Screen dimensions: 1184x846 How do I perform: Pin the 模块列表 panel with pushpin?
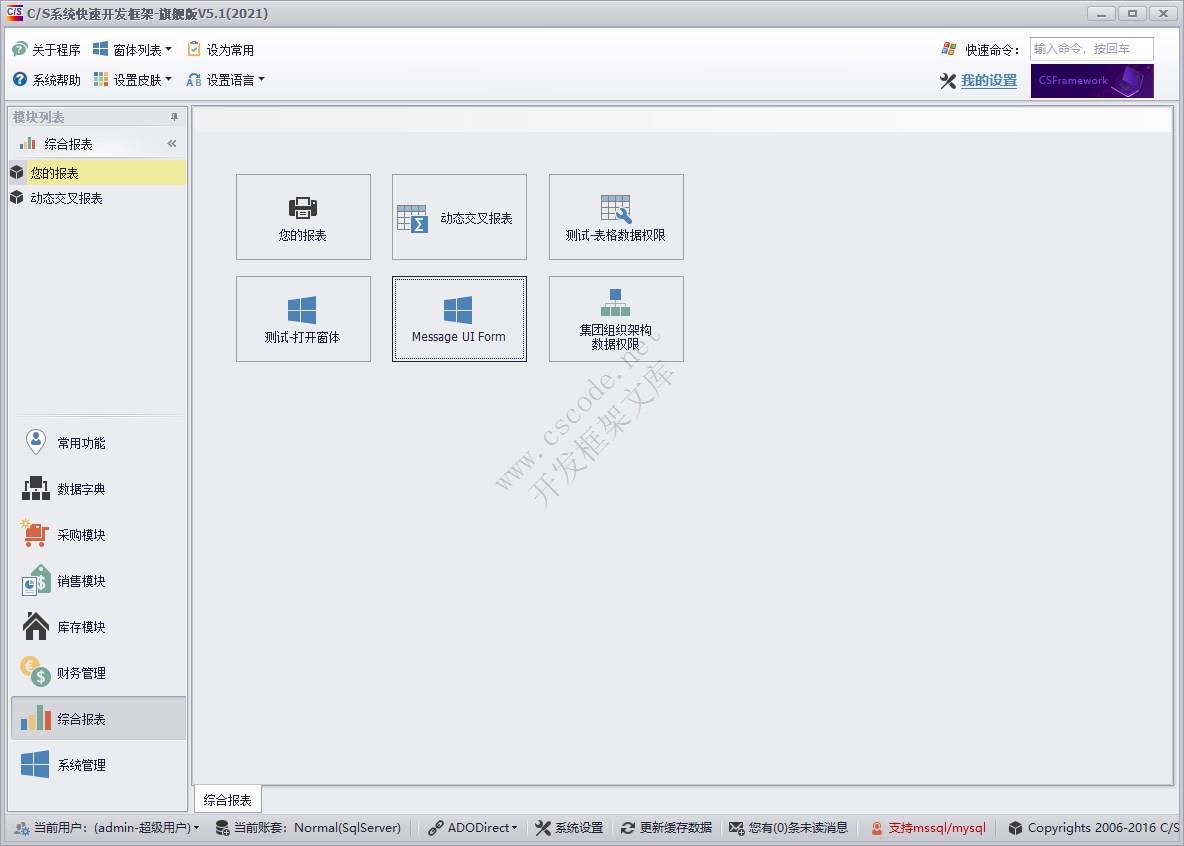(x=174, y=117)
